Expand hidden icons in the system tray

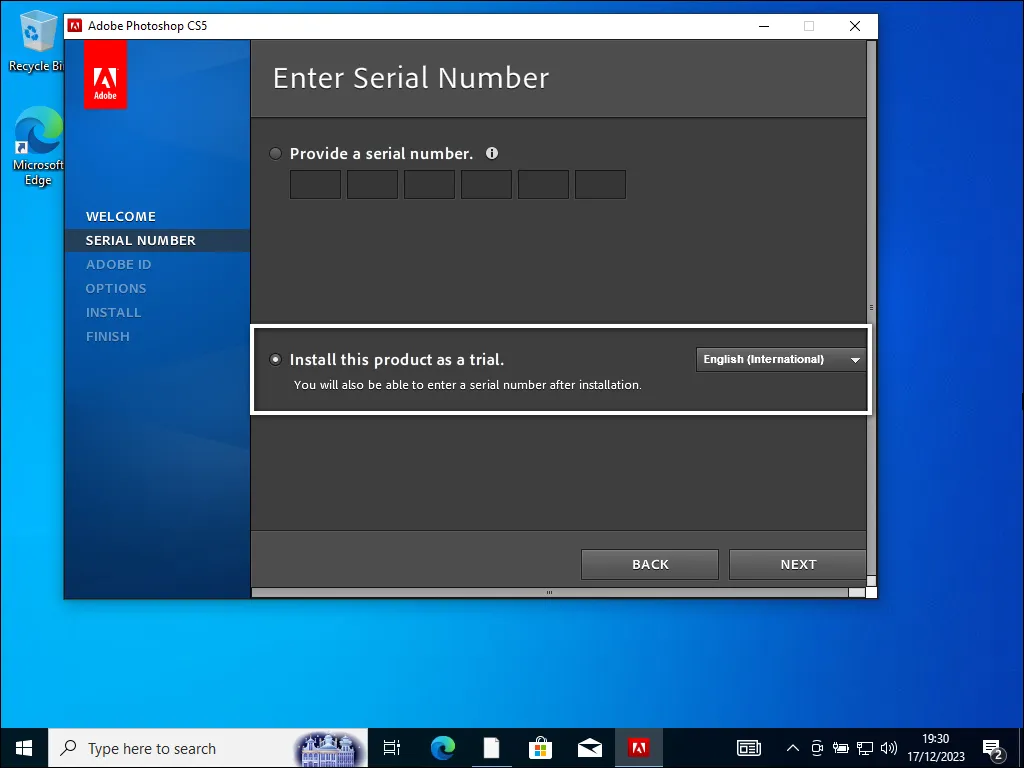tap(792, 747)
